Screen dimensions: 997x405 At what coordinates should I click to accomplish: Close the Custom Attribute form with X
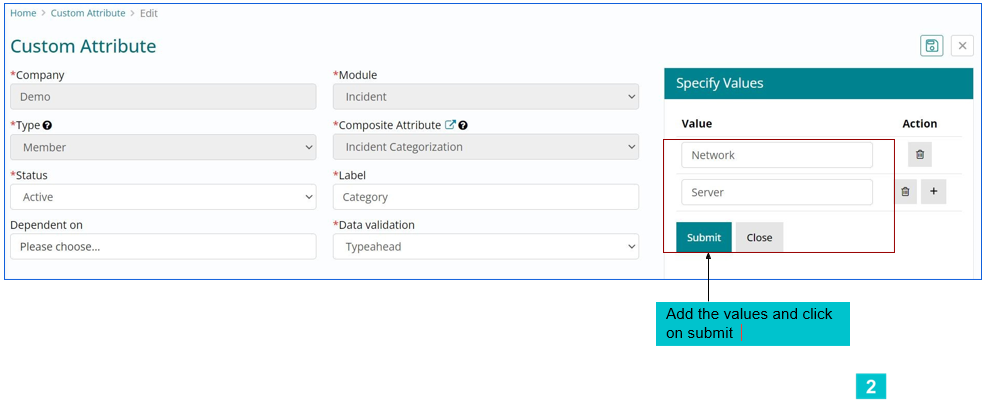pyautogui.click(x=962, y=46)
